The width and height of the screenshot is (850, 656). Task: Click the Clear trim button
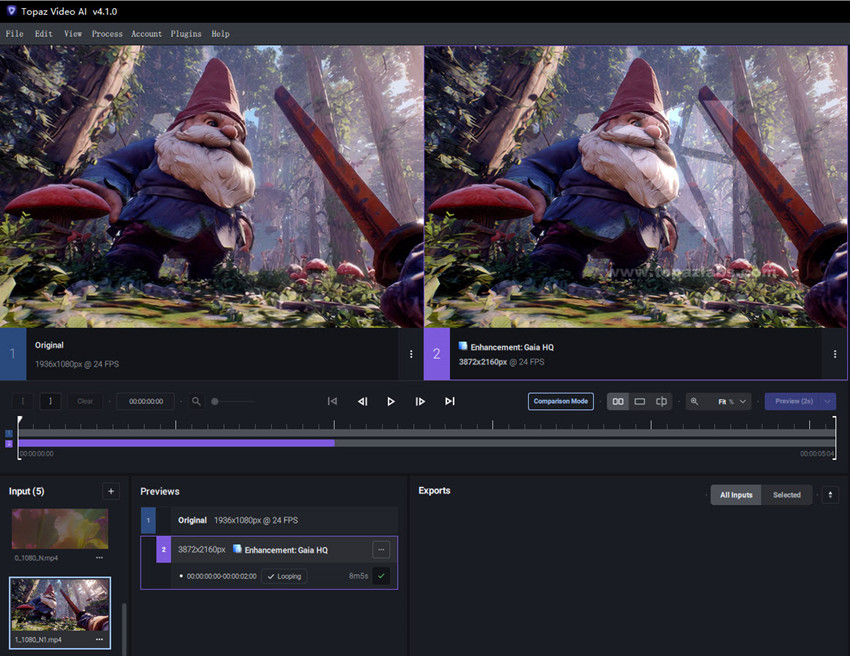coord(85,401)
